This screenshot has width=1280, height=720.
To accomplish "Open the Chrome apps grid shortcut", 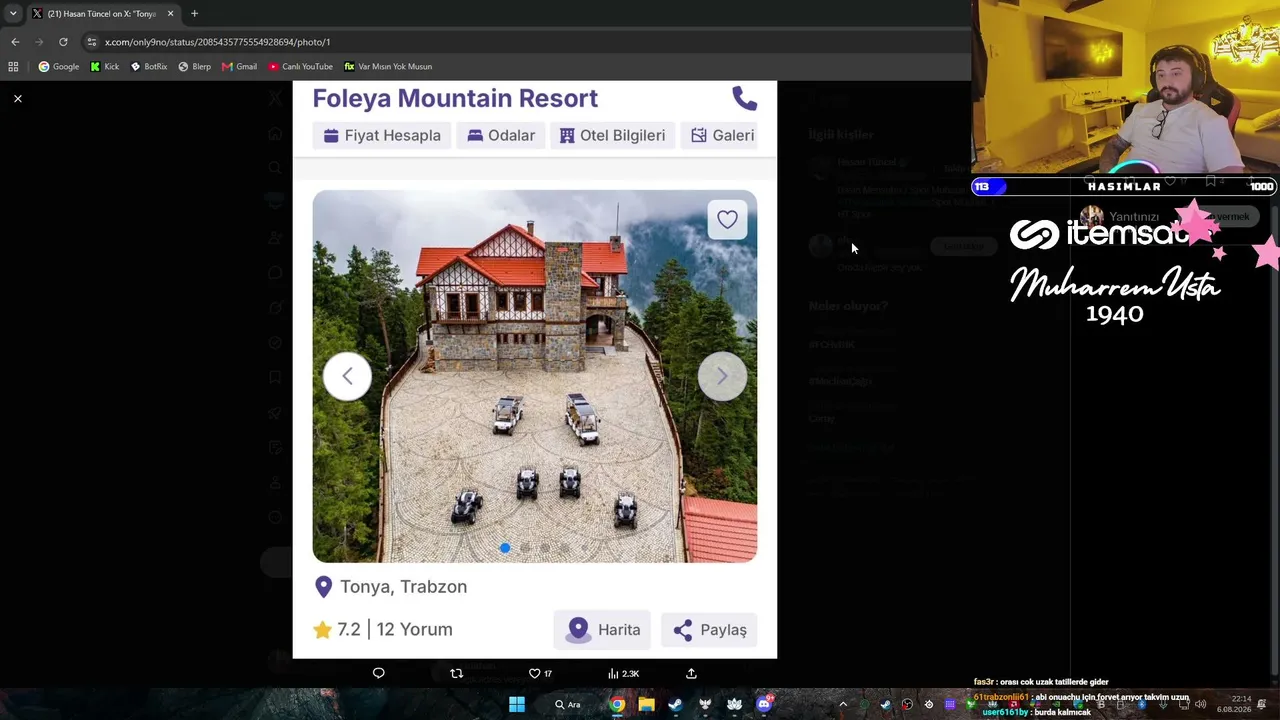I will click(13, 67).
